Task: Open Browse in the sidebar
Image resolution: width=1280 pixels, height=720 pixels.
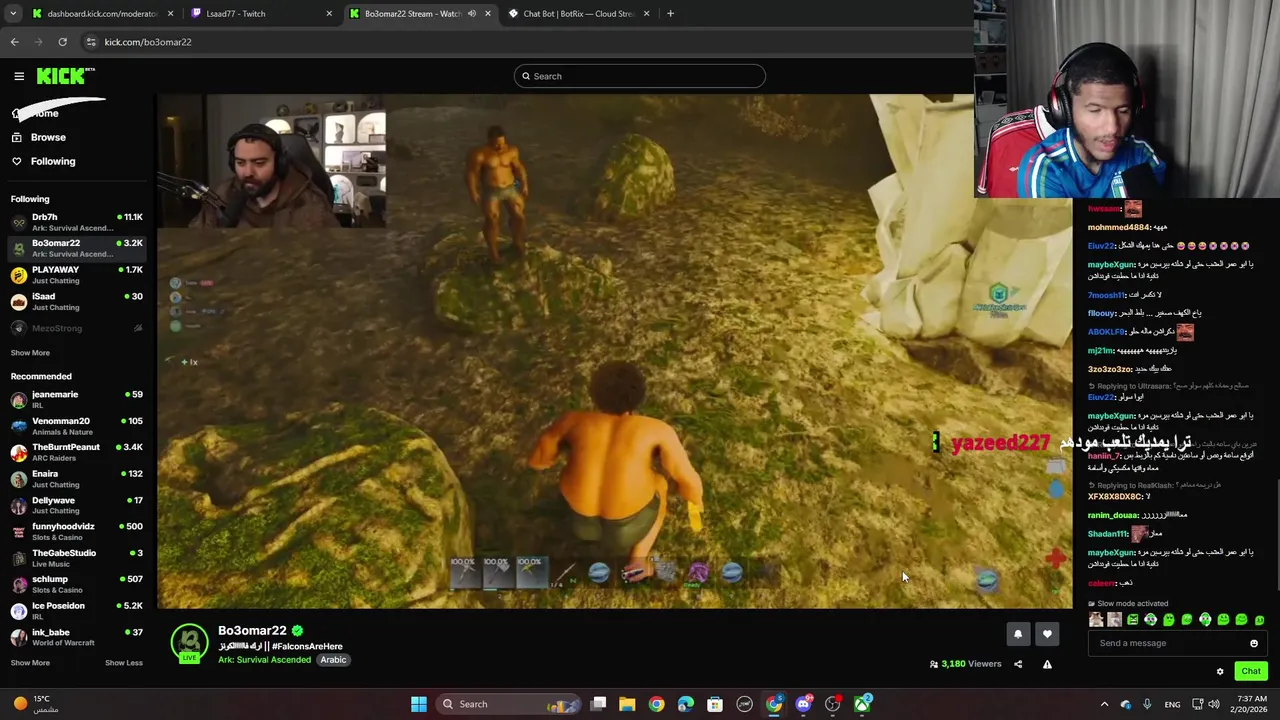Action: tap(48, 137)
